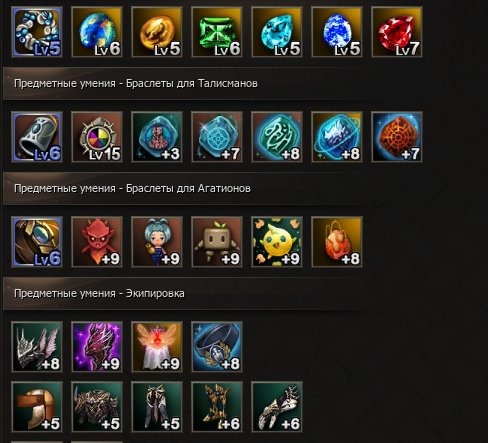This screenshot has width=488, height=443.
Task: Select the red ruby Lv7 gem
Action: click(x=397, y=32)
